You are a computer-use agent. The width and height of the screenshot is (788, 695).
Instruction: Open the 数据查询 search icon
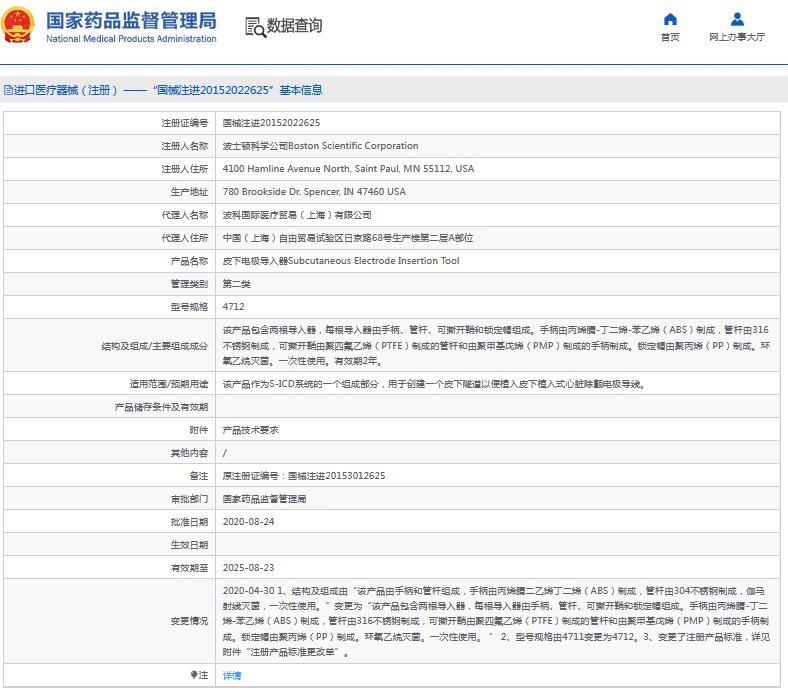[x=255, y=27]
